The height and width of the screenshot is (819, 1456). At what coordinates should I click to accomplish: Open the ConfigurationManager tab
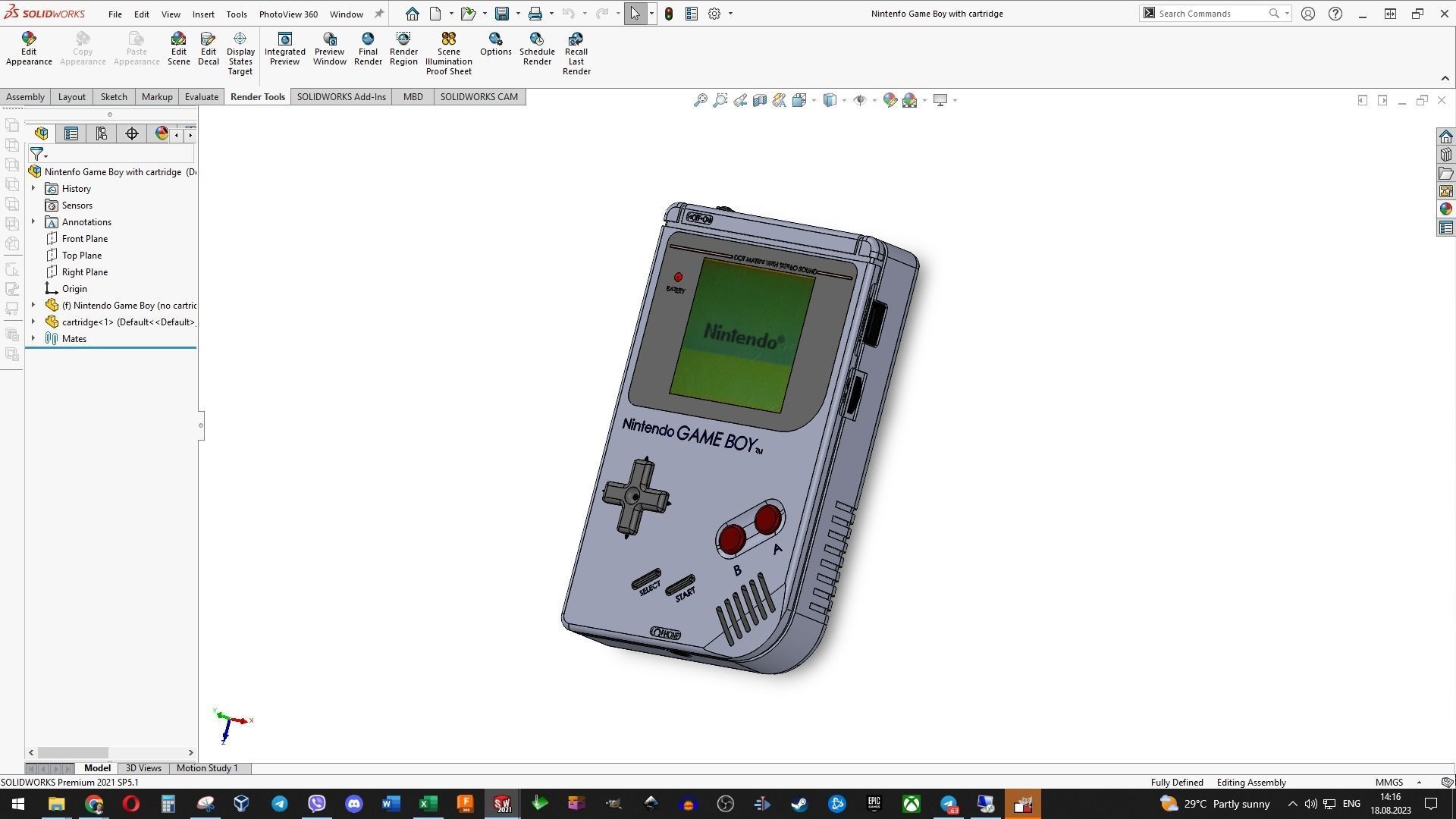[101, 134]
